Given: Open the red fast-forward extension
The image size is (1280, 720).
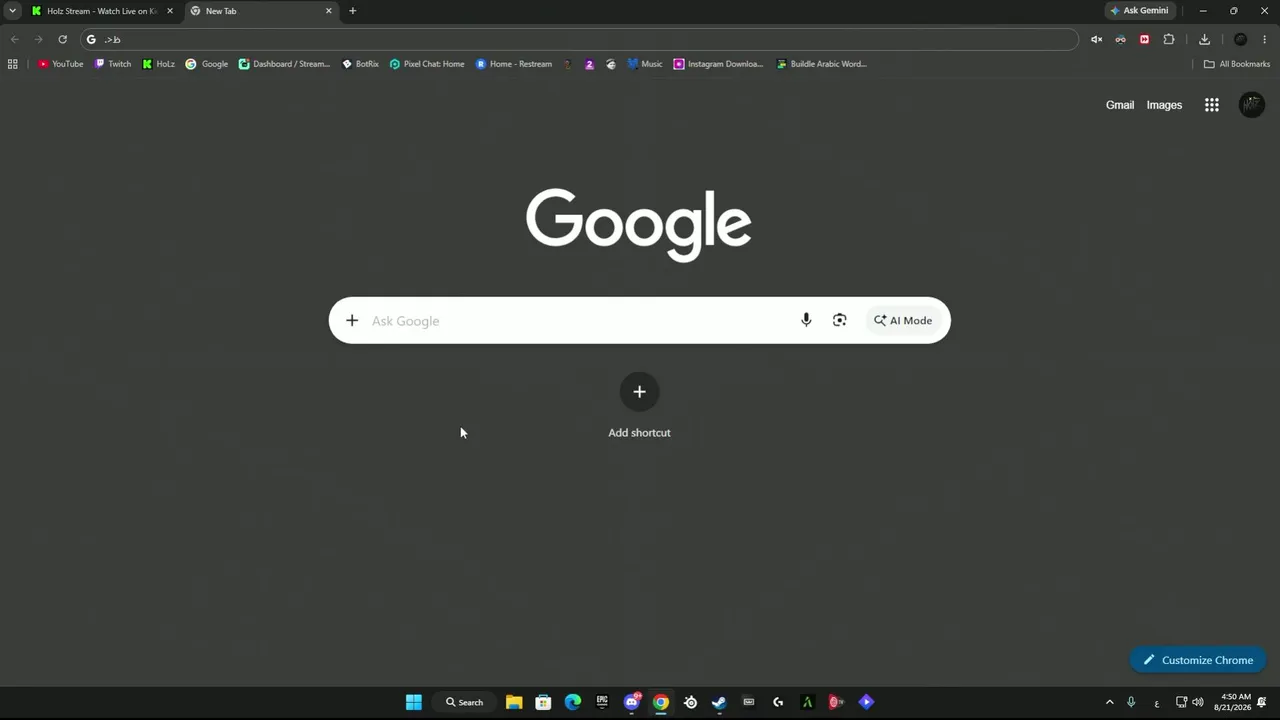Looking at the screenshot, I should [1144, 39].
